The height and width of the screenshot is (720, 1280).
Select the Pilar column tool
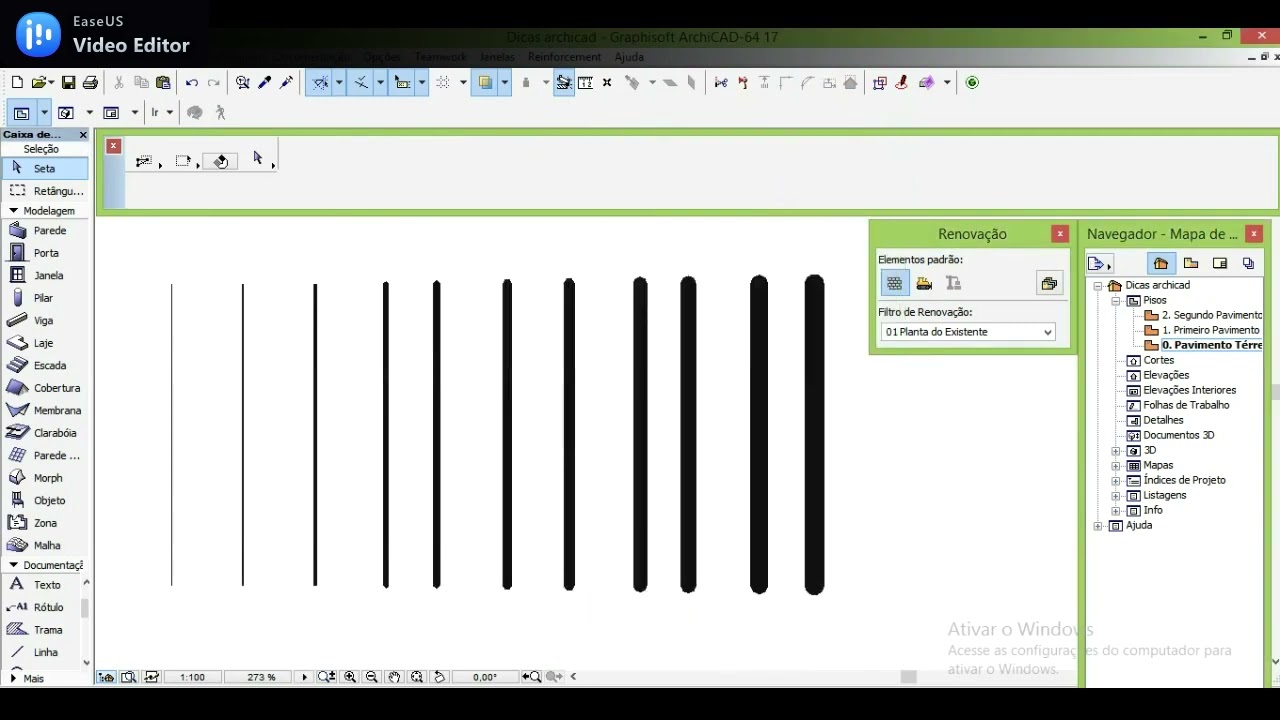pos(44,298)
